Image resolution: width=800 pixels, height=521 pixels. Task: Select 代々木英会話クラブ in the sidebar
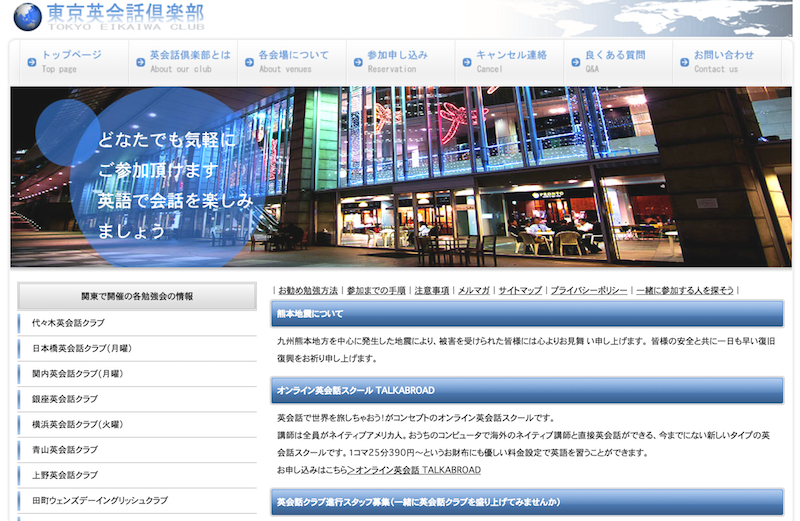click(137, 323)
